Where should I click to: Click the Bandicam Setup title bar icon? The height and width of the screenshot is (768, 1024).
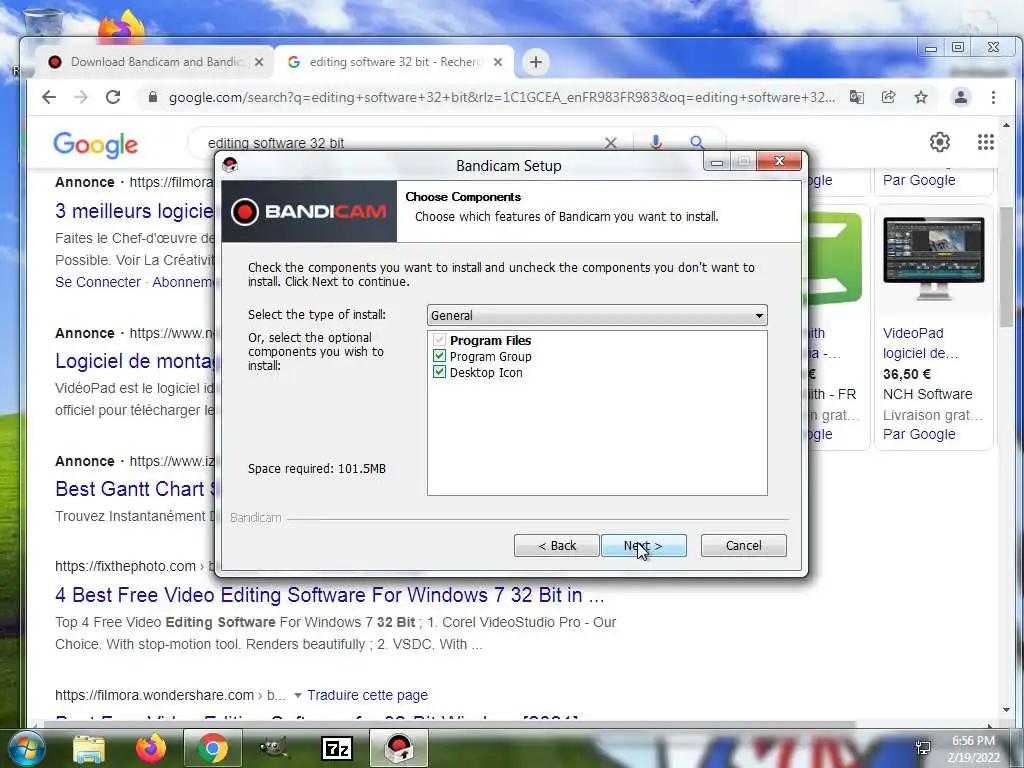click(x=230, y=165)
